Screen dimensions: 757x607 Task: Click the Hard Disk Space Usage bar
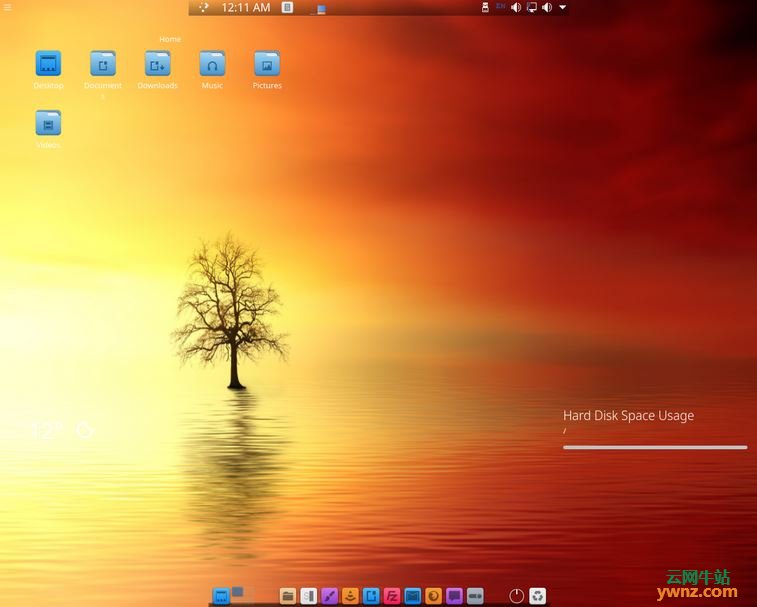pyautogui.click(x=655, y=447)
